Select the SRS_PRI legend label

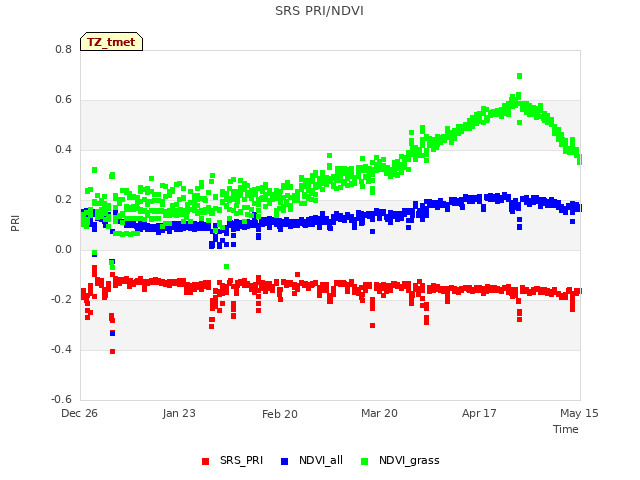(x=241, y=460)
